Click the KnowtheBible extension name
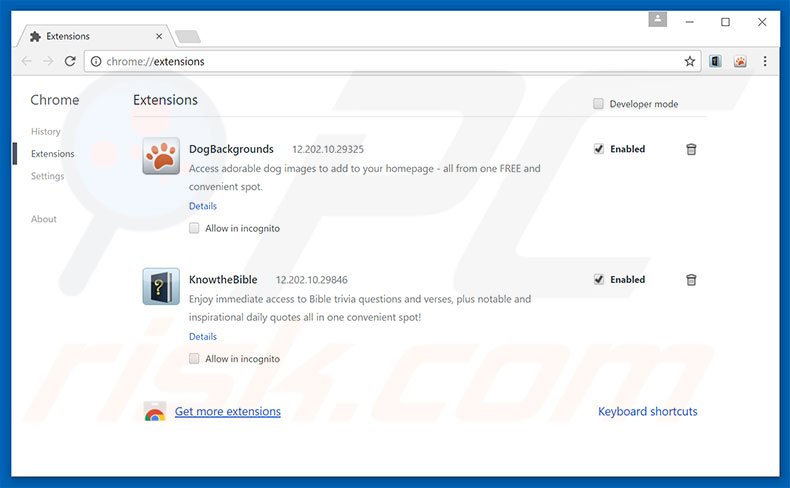790x488 pixels. click(223, 280)
